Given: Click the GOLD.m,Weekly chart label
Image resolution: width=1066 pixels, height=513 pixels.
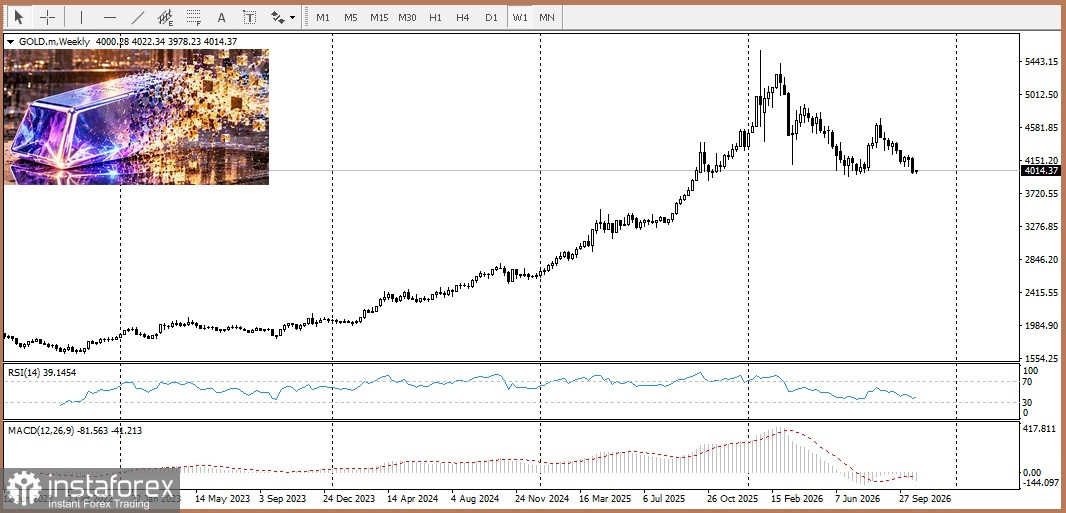Looking at the screenshot, I should point(54,41).
